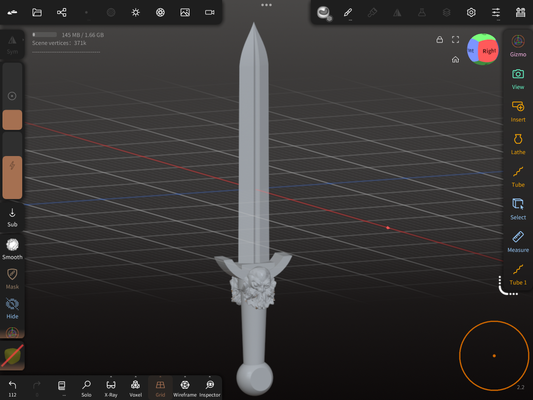Image resolution: width=533 pixels, height=400 pixels.
Task: Open the flask topology menu
Action: [422, 13]
